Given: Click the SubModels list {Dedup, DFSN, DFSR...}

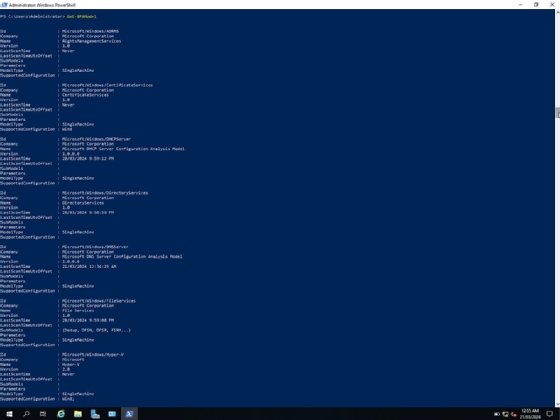Looking at the screenshot, I should pos(96,330).
